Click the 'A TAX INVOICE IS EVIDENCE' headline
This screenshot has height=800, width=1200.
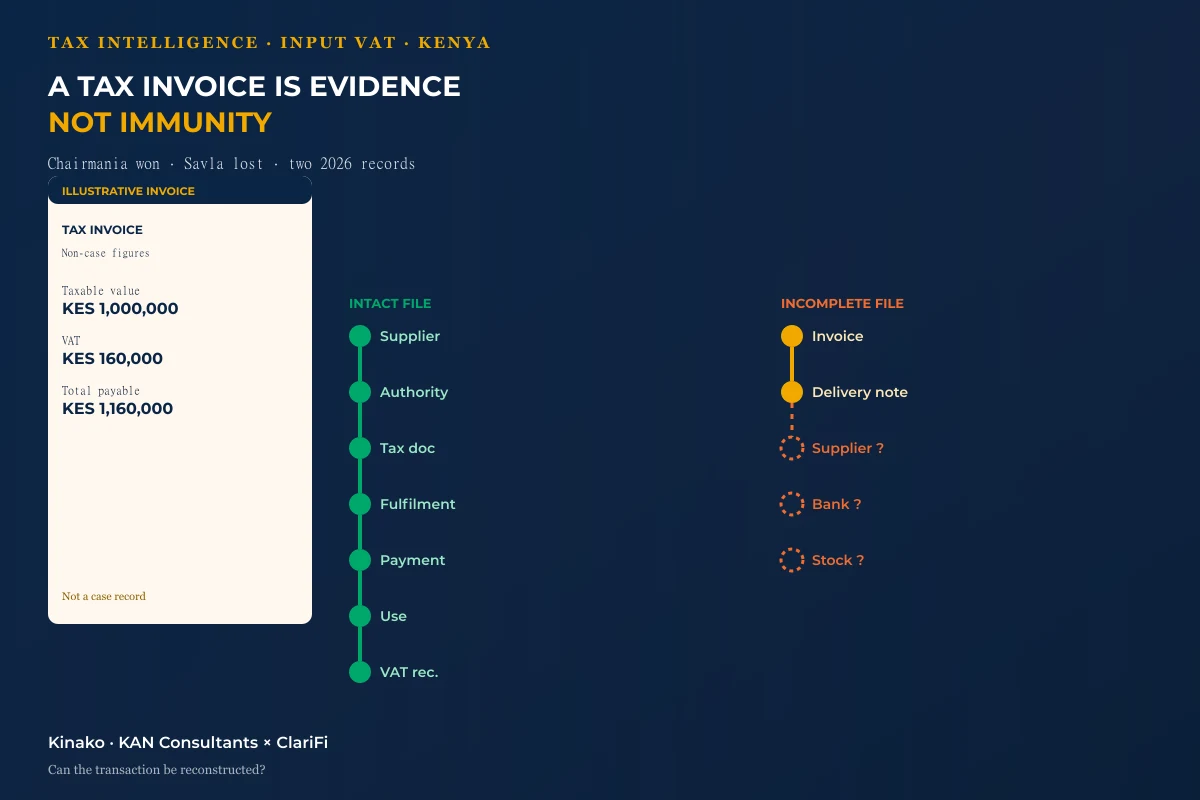pyautogui.click(x=254, y=87)
